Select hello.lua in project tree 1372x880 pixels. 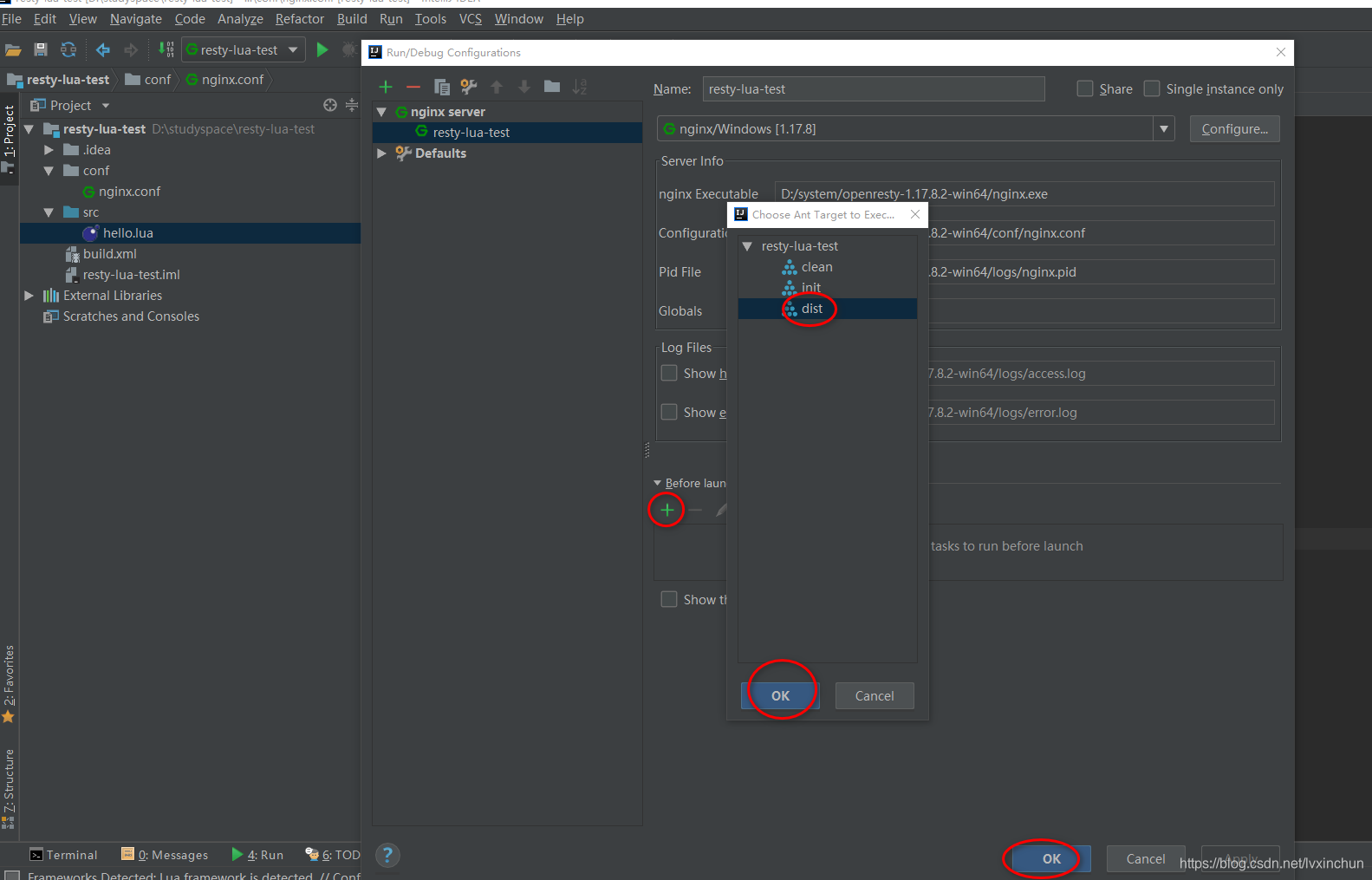[191, 233]
